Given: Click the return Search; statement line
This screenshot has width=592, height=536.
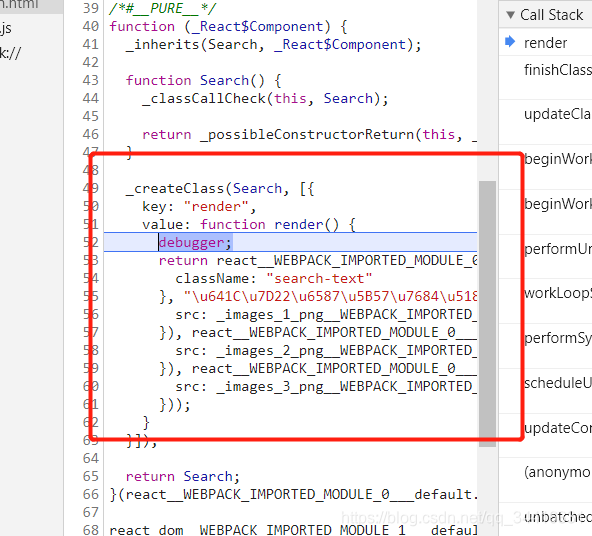Looking at the screenshot, I should [183, 476].
